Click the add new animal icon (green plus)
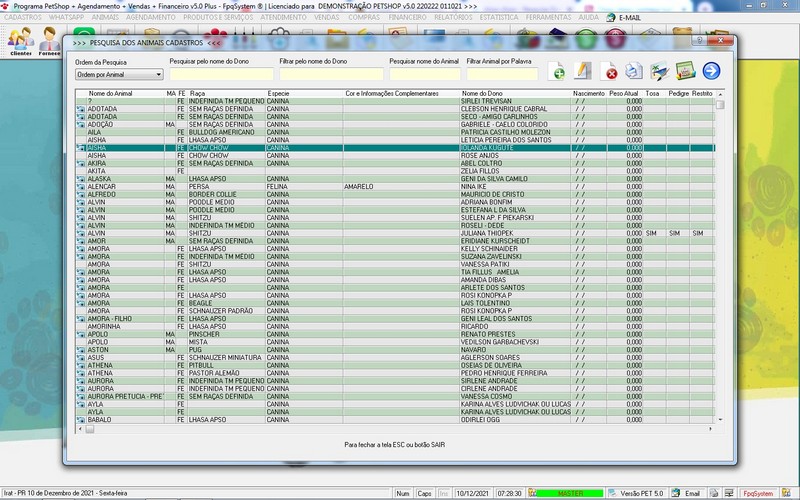 point(556,71)
